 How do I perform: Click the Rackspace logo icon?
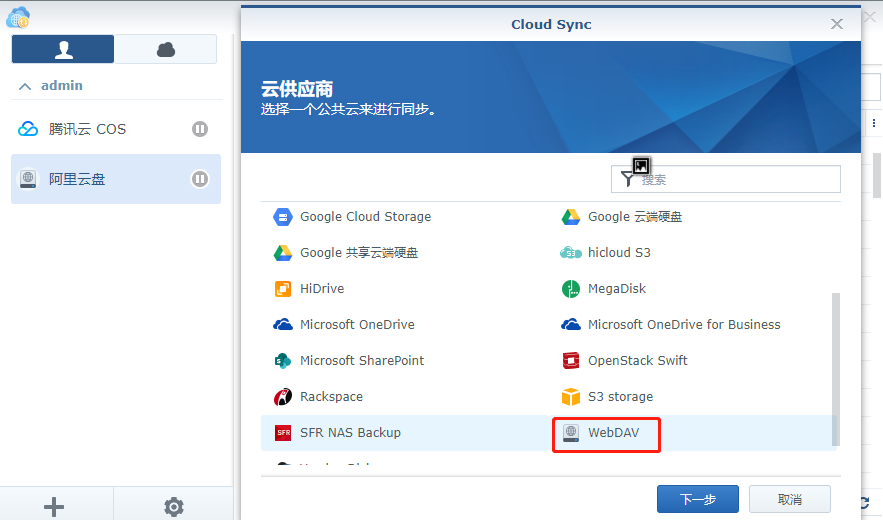(x=283, y=397)
